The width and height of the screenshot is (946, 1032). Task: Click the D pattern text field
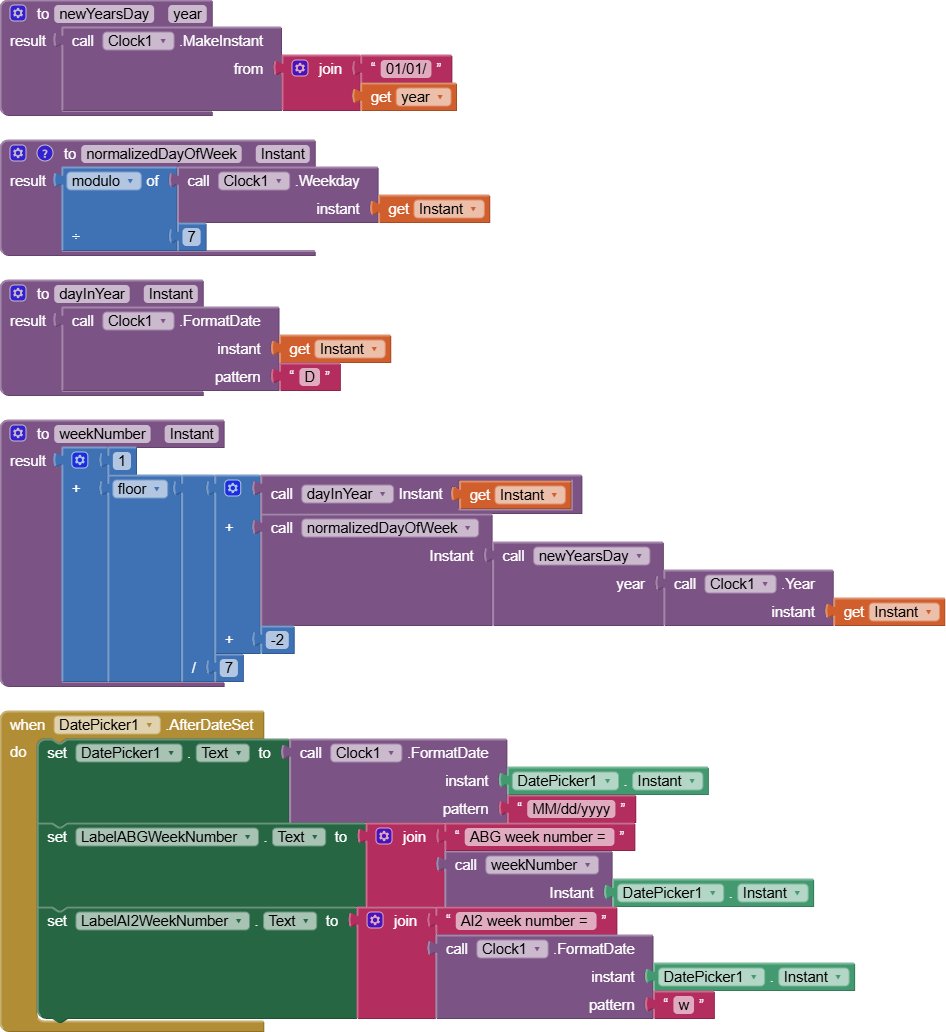tap(309, 376)
